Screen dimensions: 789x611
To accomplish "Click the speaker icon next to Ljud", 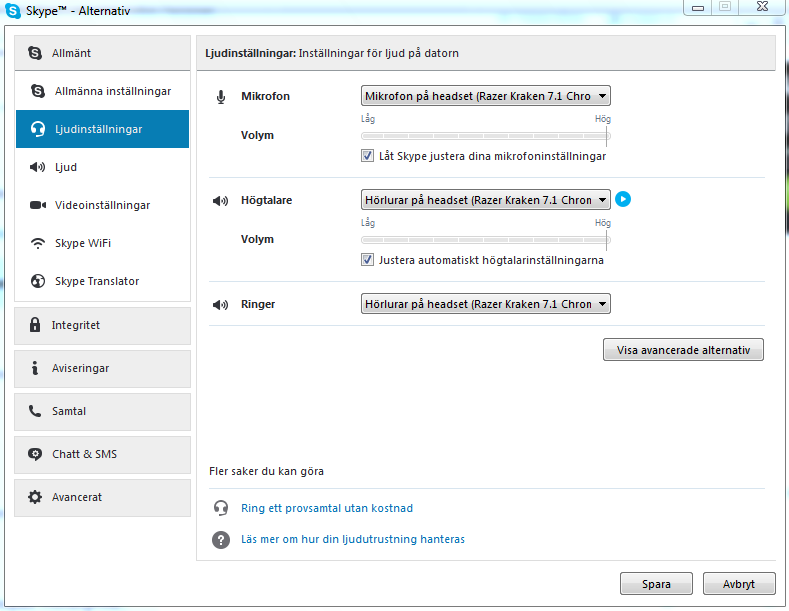I will pyautogui.click(x=38, y=167).
